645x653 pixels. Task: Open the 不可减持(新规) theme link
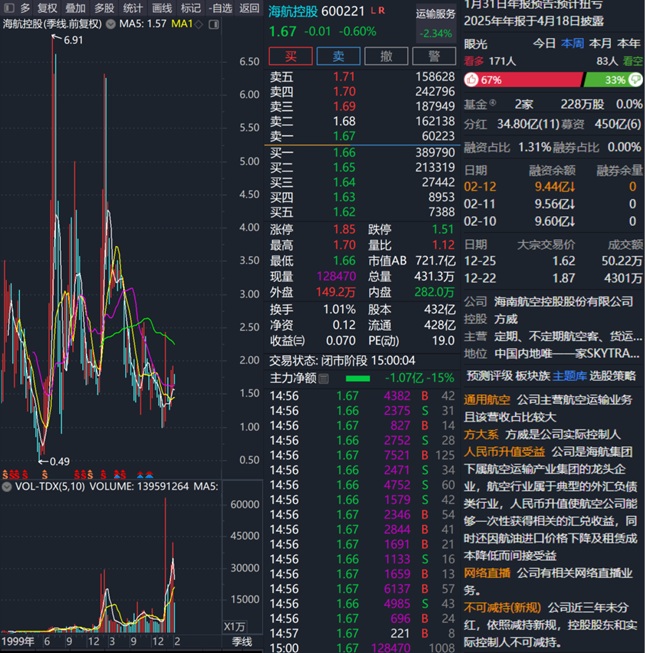click(502, 608)
